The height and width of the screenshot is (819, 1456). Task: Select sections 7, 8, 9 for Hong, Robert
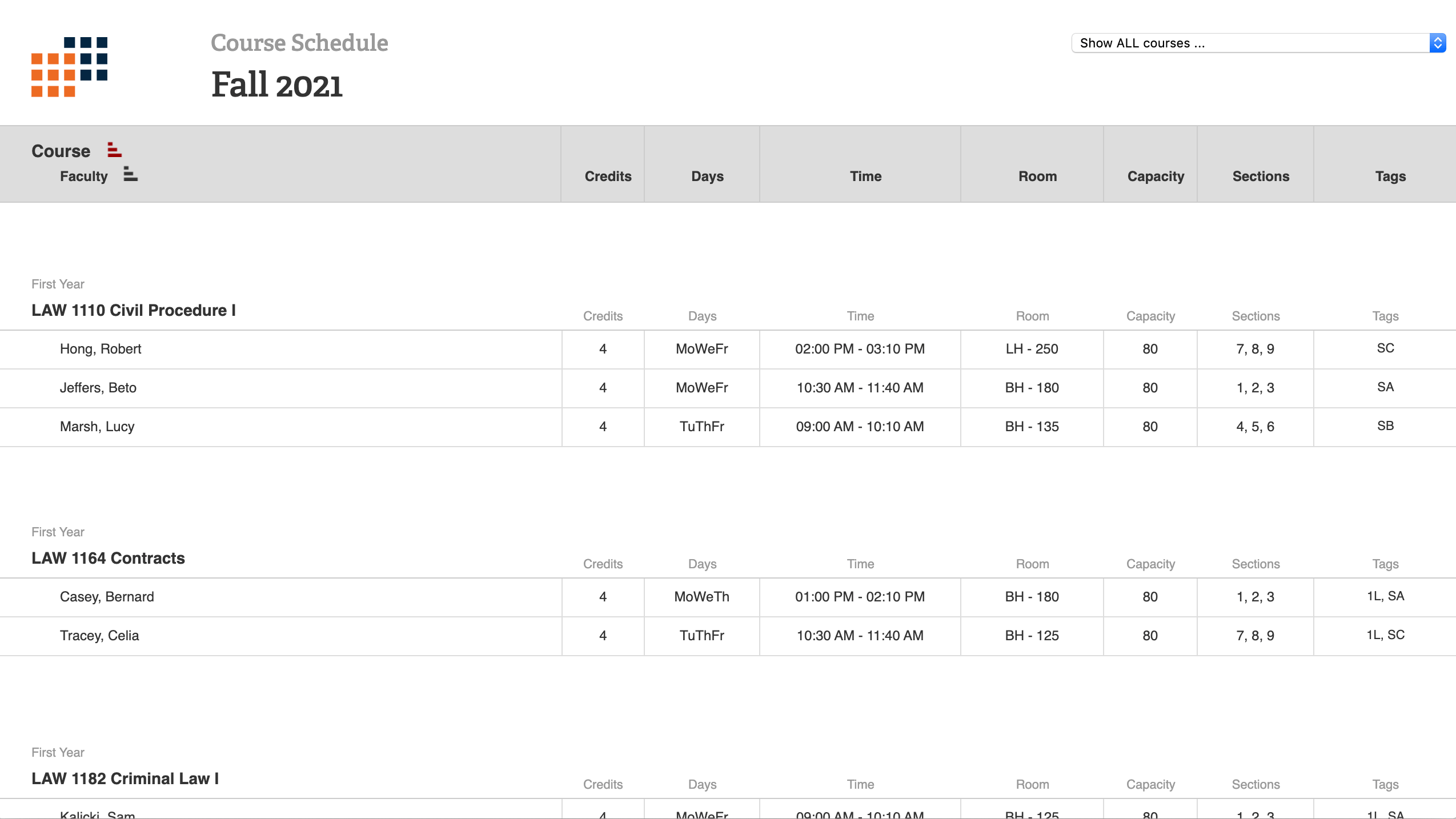tap(1255, 349)
